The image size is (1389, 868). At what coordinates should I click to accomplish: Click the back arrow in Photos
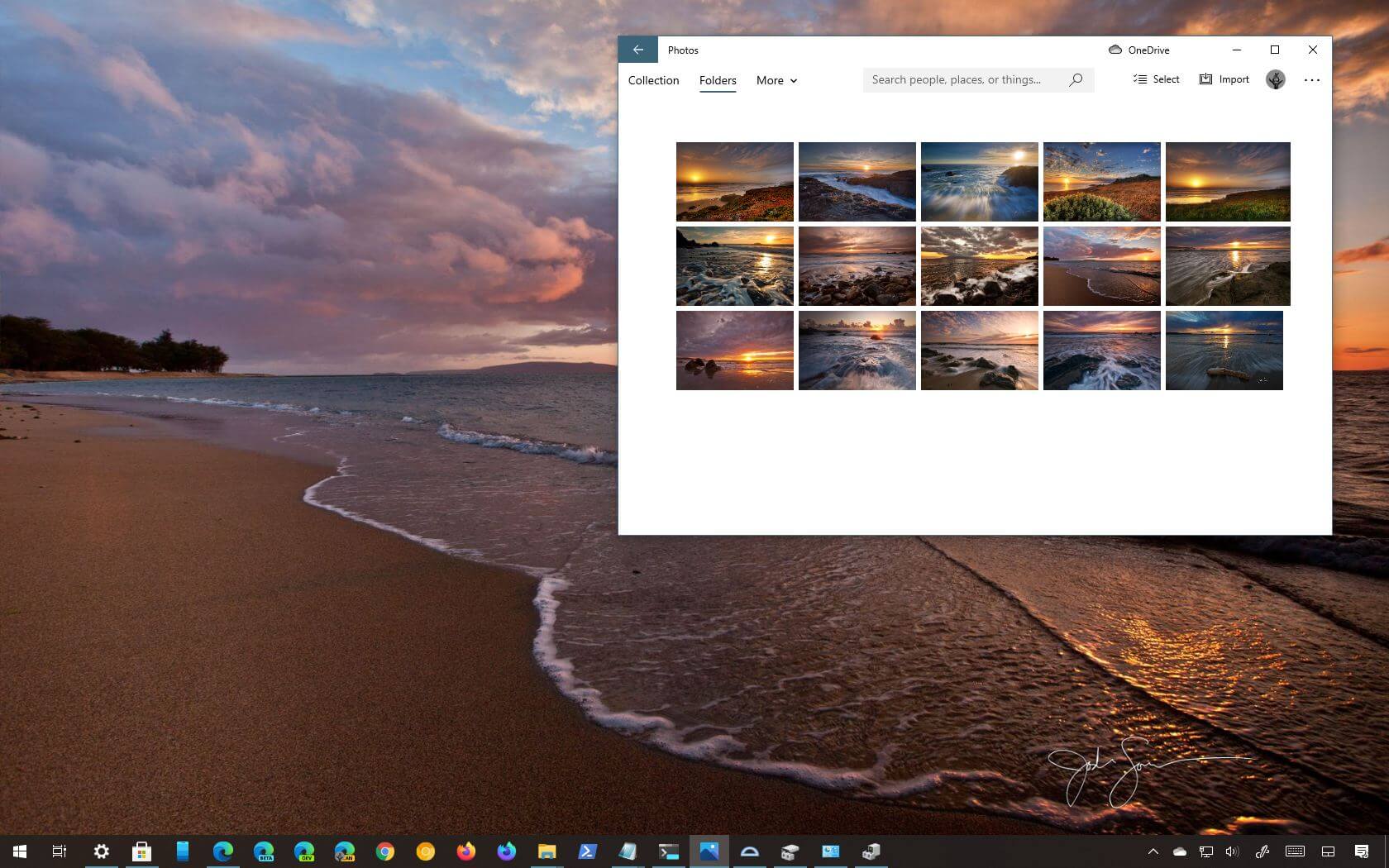[637, 50]
